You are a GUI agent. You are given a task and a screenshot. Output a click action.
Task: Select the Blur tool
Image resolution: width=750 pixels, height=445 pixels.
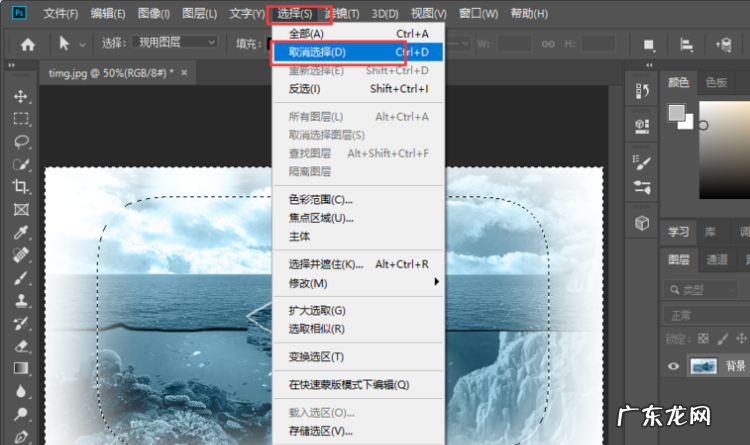point(21,391)
